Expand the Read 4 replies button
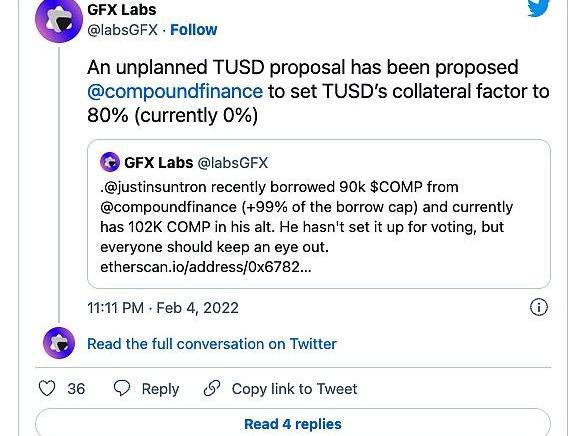Viewport: 579px width, 436px height. pos(293,423)
